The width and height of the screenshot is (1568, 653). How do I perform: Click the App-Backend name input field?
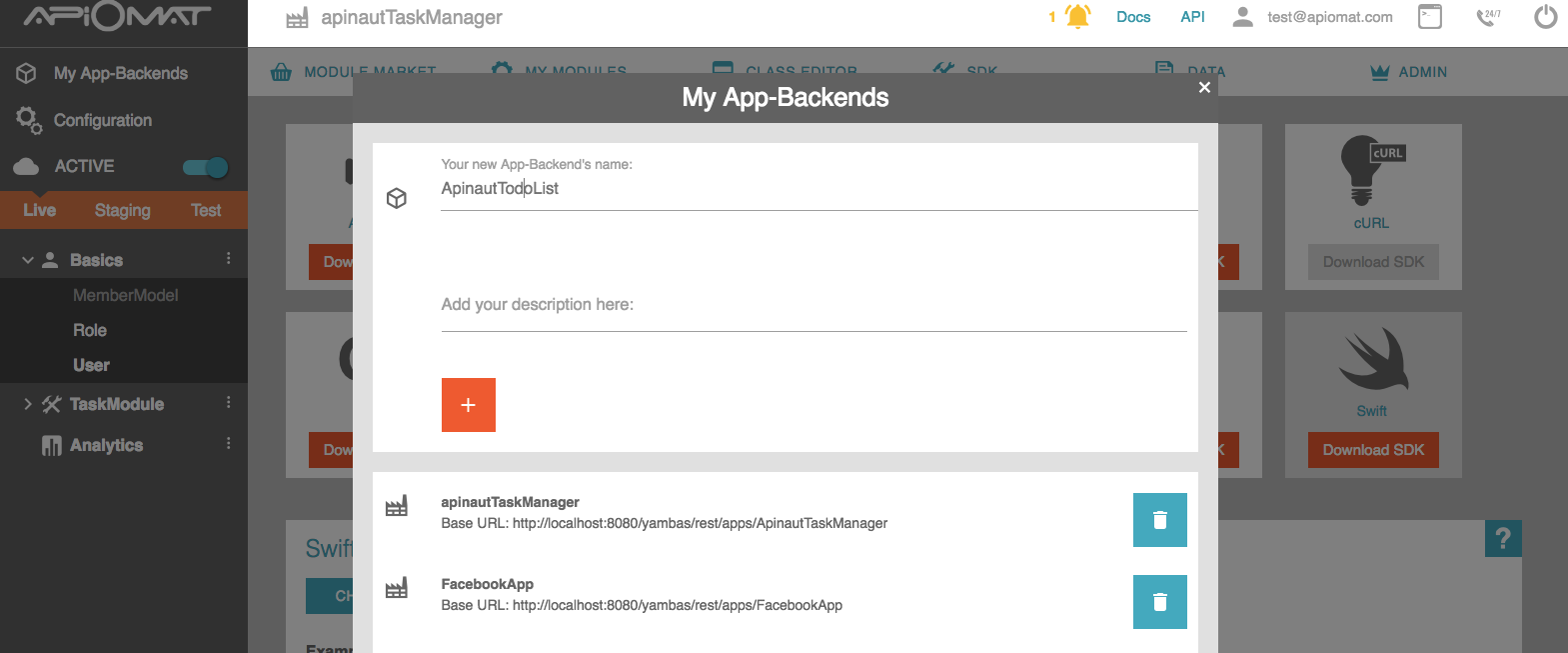(x=818, y=188)
